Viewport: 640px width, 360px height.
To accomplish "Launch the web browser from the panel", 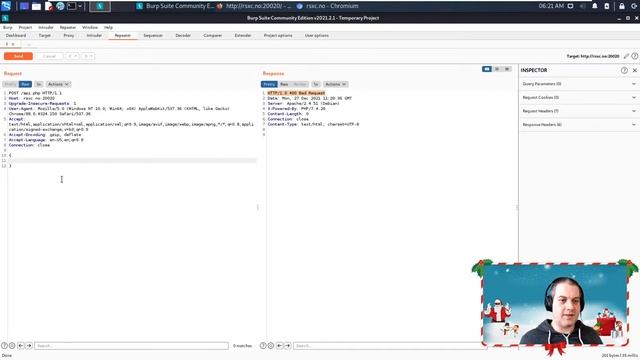I will pos(60,6).
